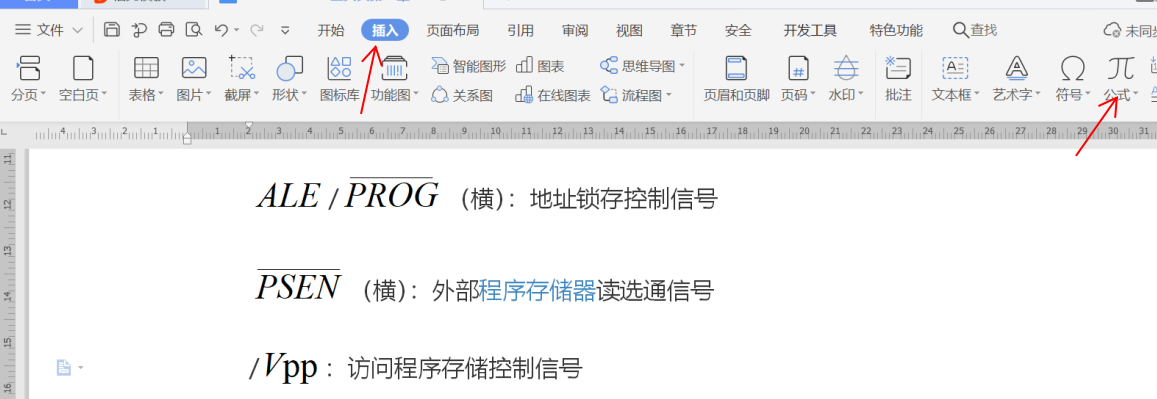Open the Undo history dropdown arrow
This screenshot has height=399, width=1157.
(x=236, y=30)
